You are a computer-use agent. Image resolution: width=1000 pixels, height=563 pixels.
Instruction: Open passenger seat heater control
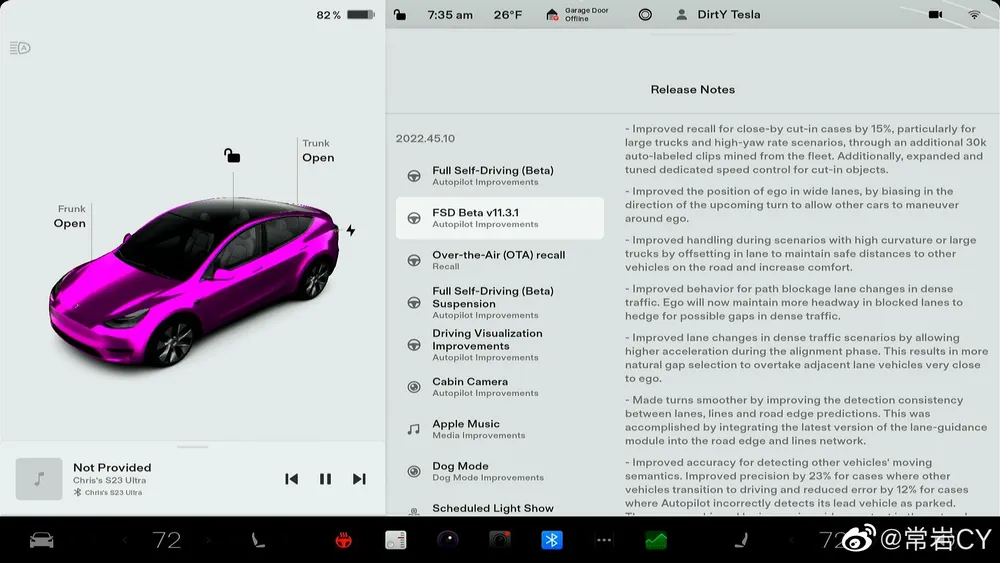click(x=742, y=541)
